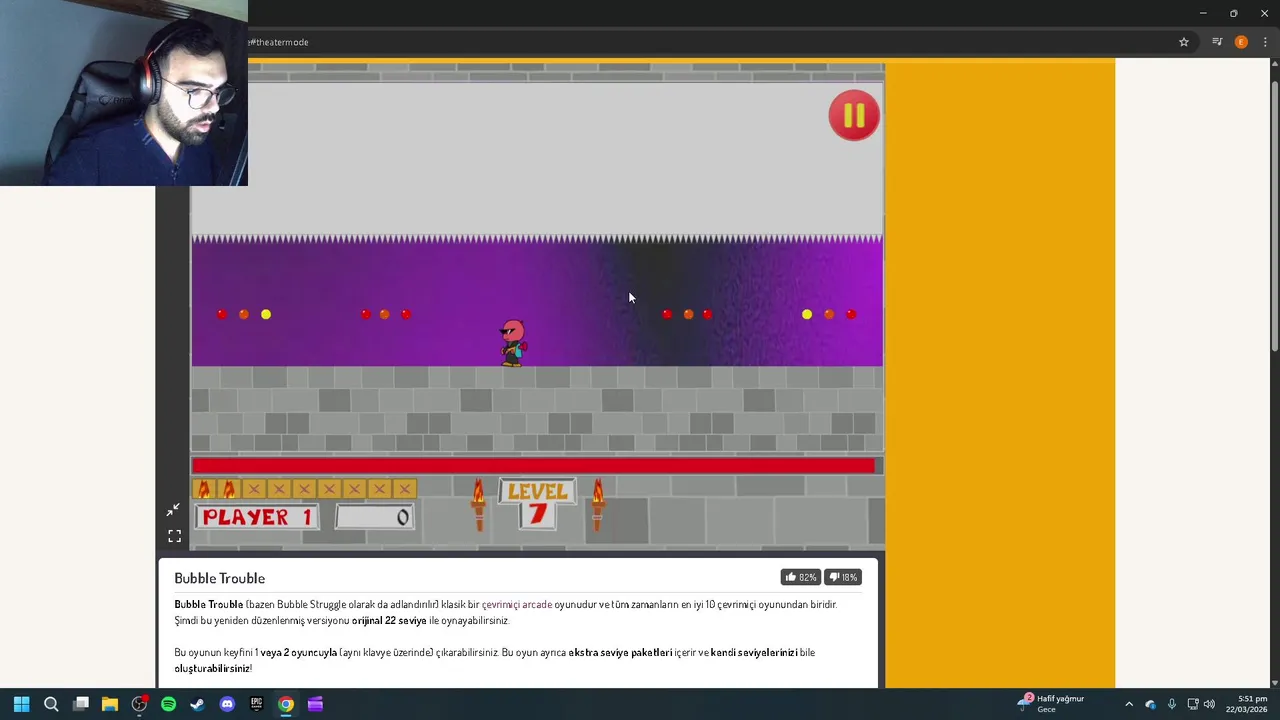Screen dimensions: 1280x720
Task: Open the Windows Start menu
Action: 21,704
